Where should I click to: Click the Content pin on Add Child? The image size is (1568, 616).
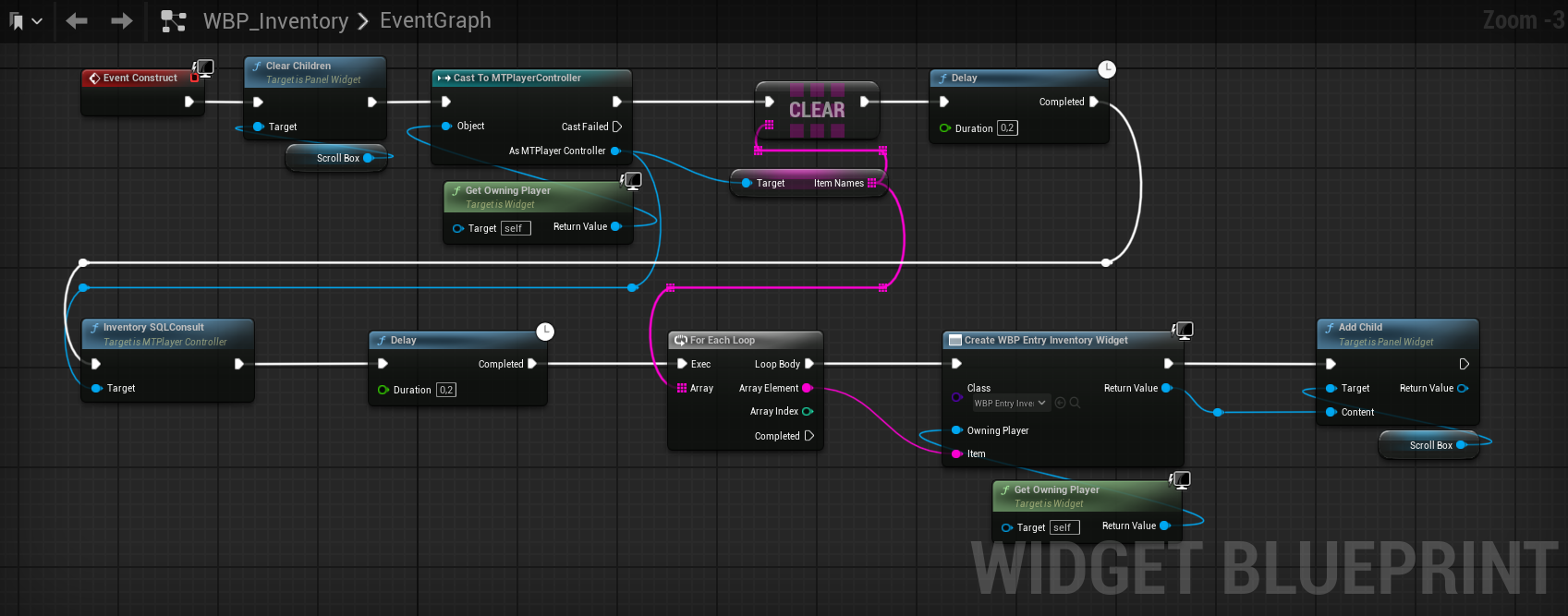[x=1331, y=412]
